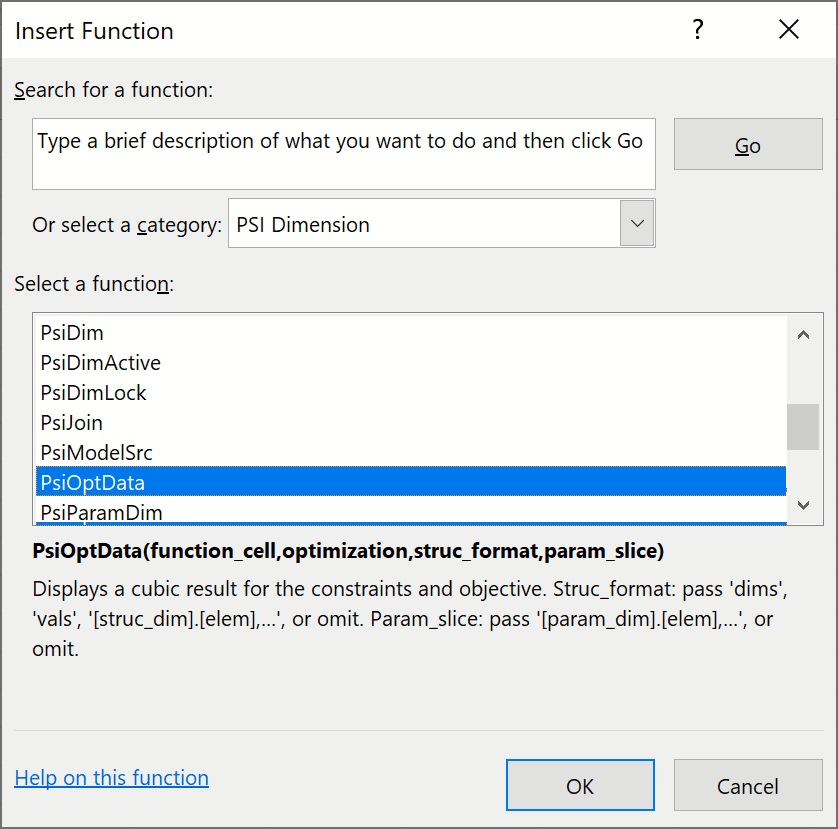Expand the category list dropdown arrow

pos(636,224)
